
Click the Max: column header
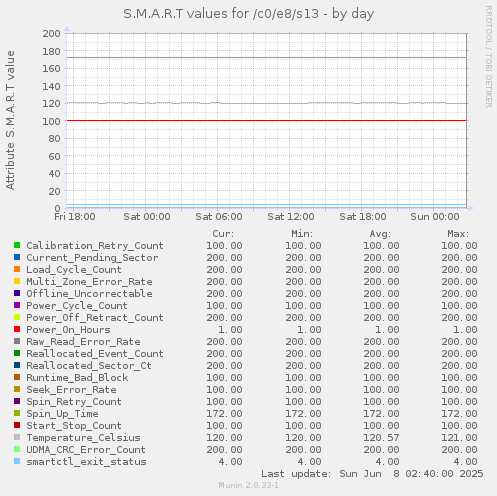tap(458, 234)
